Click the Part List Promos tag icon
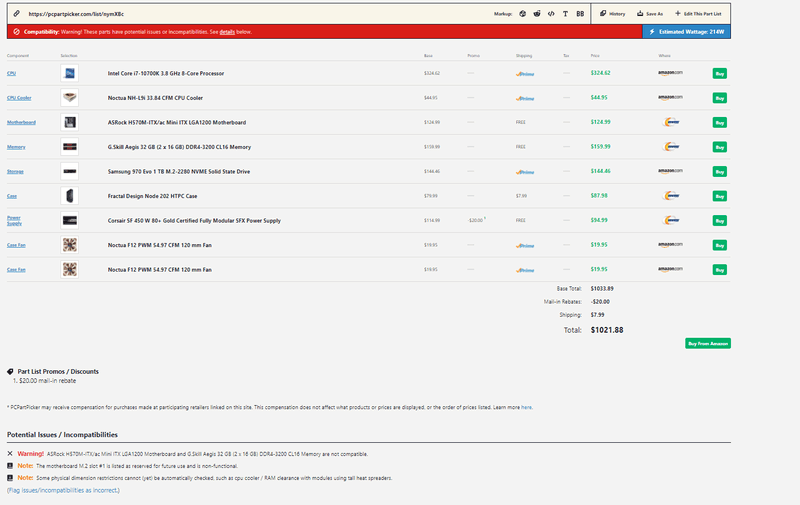Viewport: 800px width, 505px height. coord(10,371)
